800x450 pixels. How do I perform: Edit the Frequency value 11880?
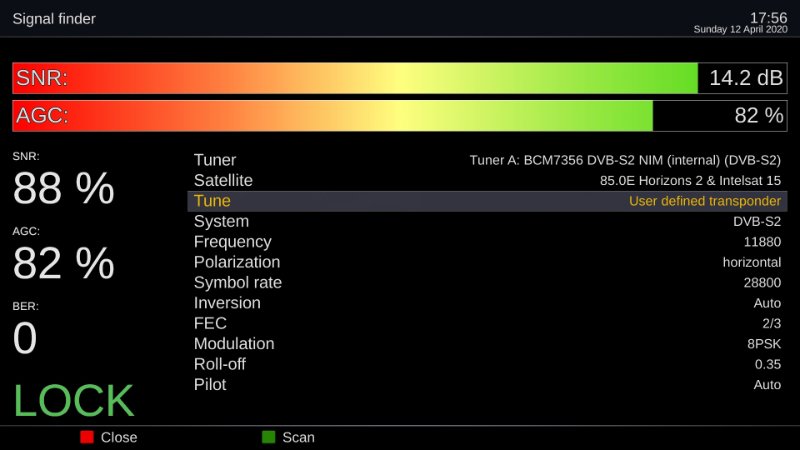(762, 242)
